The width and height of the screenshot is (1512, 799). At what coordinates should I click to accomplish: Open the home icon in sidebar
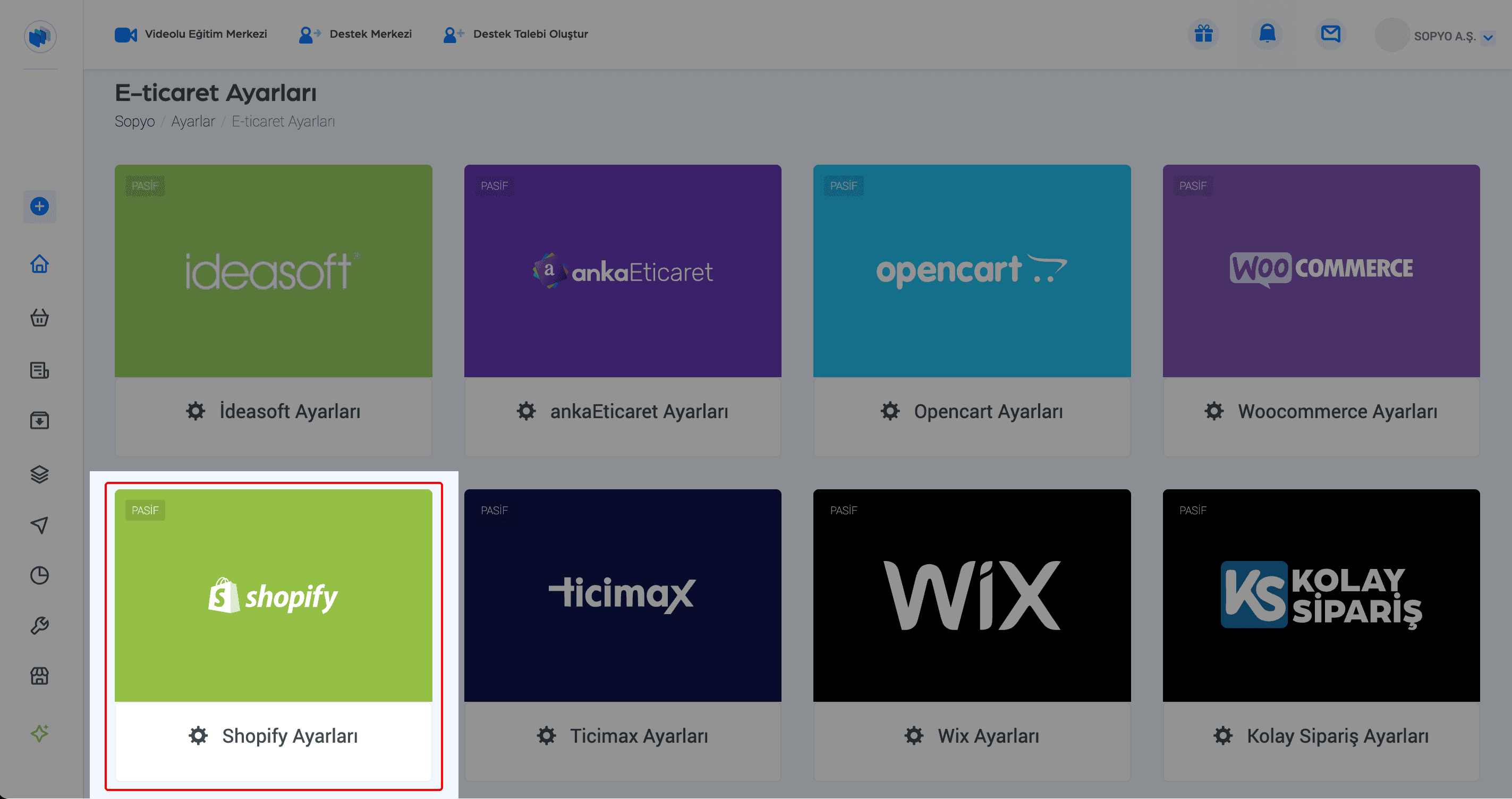39,264
